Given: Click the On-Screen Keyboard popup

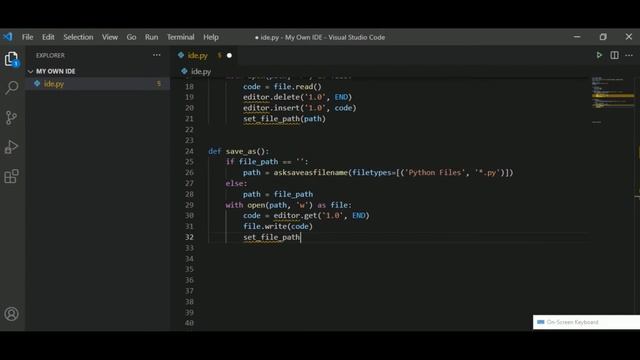Looking at the screenshot, I should pos(586,322).
